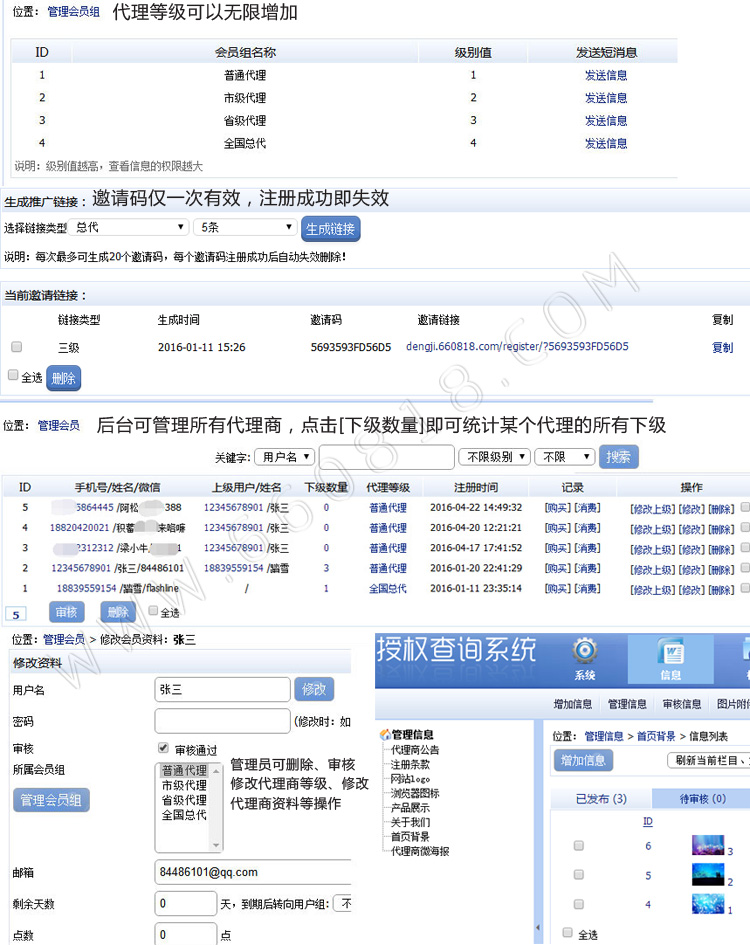Open thumbnail image for info ID 6
The image size is (750, 945).
tap(708, 845)
